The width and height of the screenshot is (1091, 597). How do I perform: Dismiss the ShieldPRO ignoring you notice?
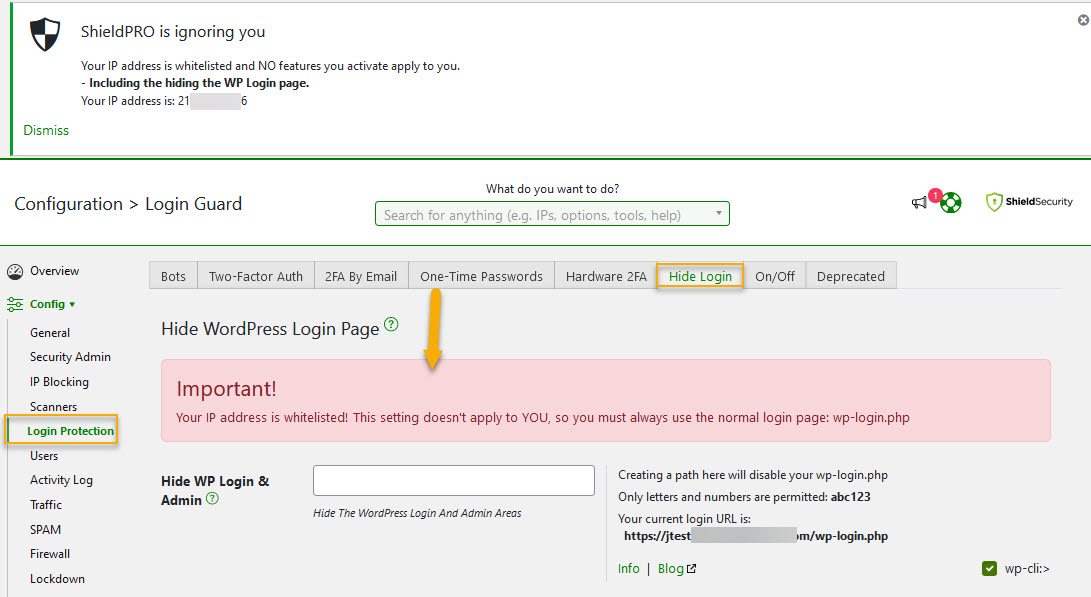click(x=46, y=130)
